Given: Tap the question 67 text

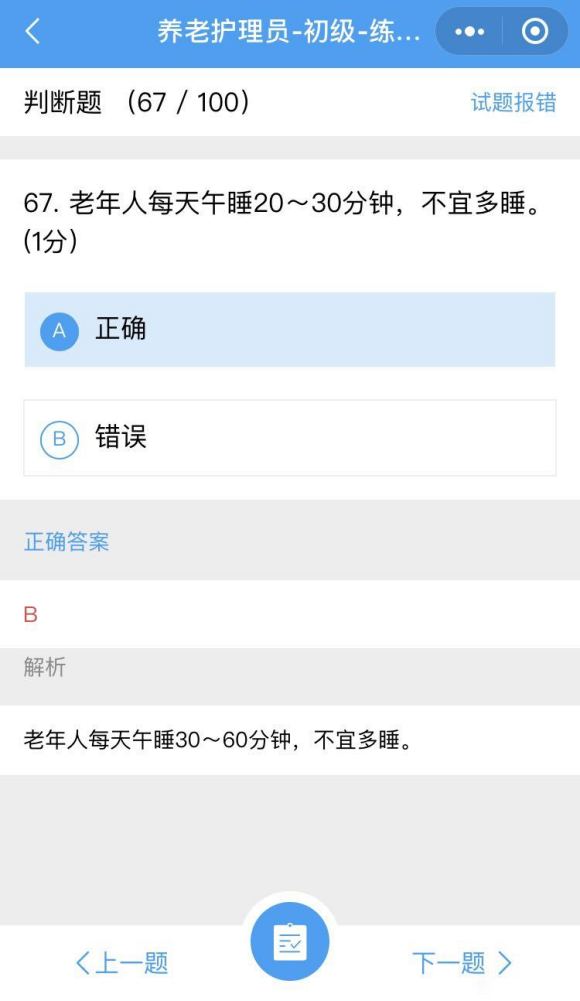Looking at the screenshot, I should pos(283,222).
